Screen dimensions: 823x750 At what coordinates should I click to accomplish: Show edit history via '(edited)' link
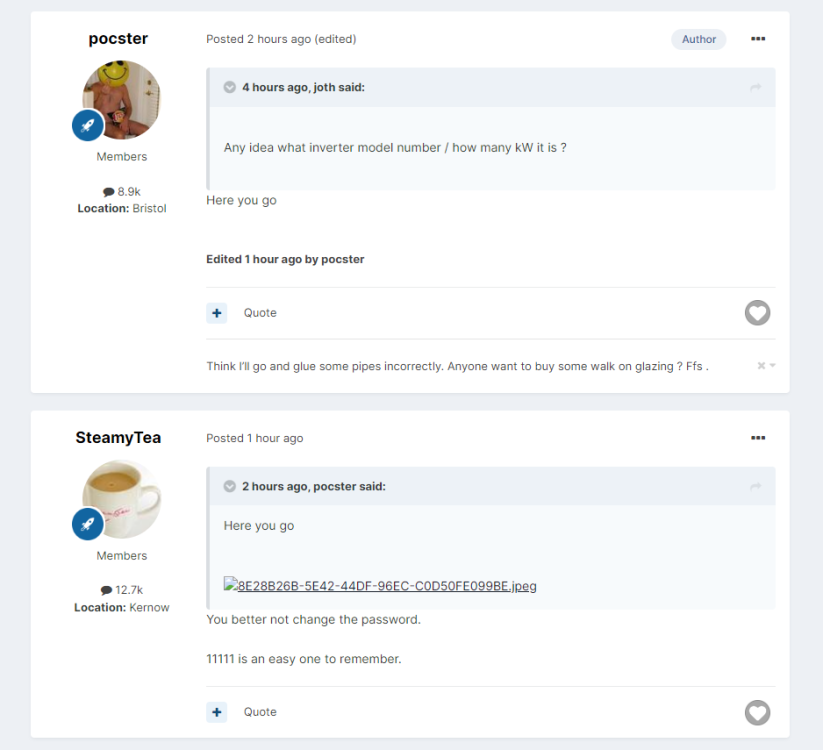(335, 39)
